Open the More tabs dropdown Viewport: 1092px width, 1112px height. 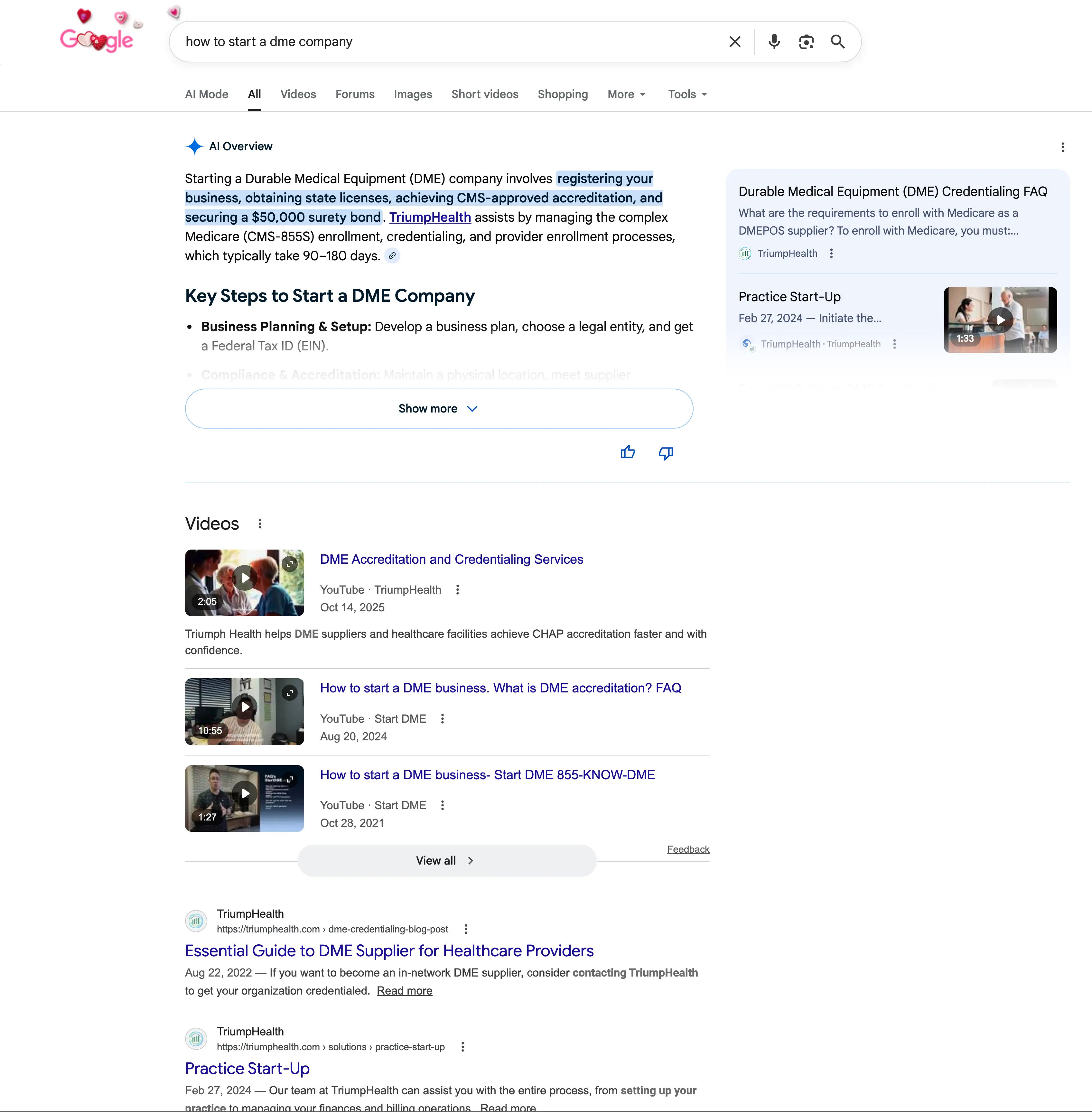626,94
